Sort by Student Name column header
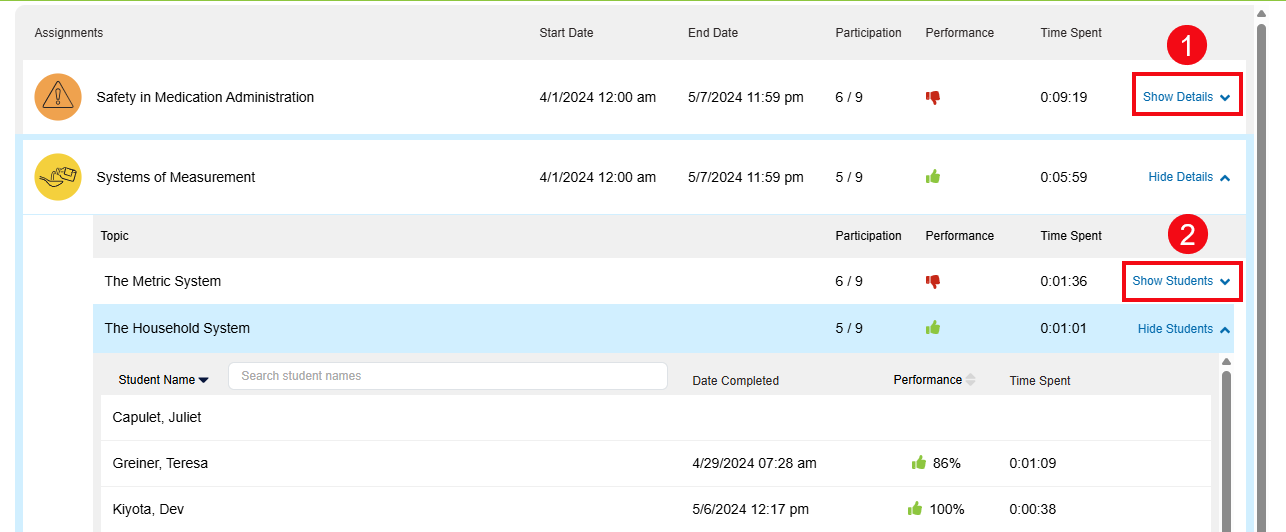The width and height of the screenshot is (1286, 532). click(x=157, y=380)
